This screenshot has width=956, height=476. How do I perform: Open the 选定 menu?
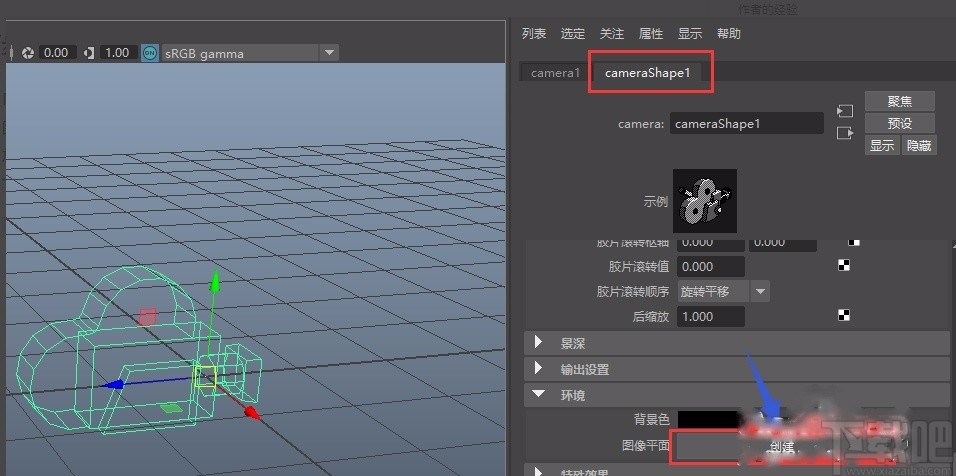click(x=573, y=34)
